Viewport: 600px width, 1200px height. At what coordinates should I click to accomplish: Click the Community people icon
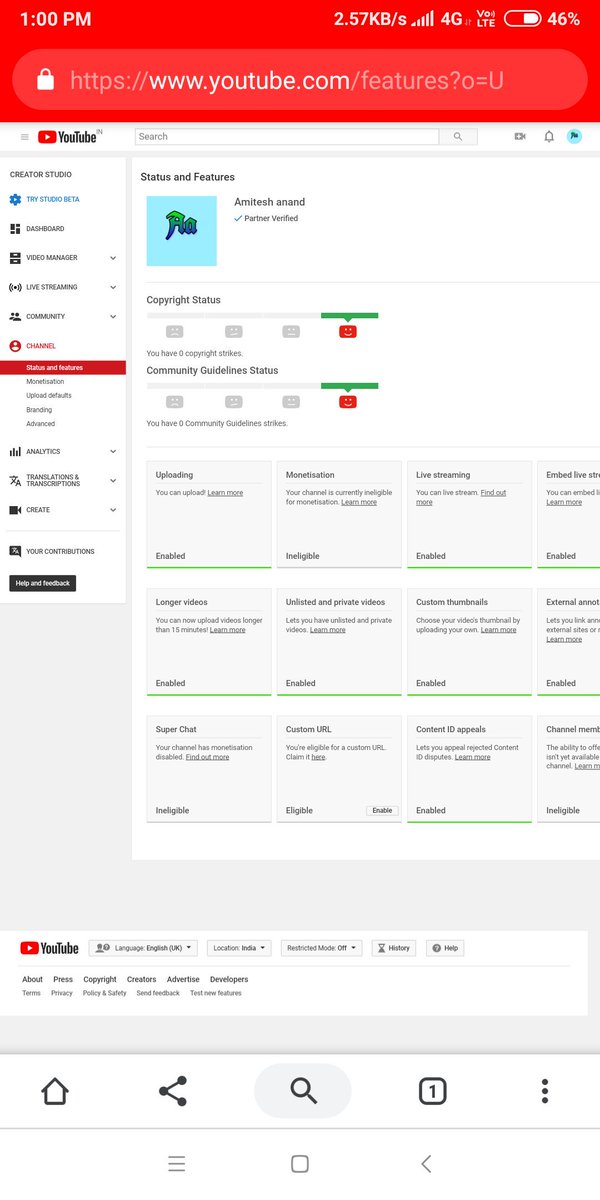pyautogui.click(x=15, y=316)
